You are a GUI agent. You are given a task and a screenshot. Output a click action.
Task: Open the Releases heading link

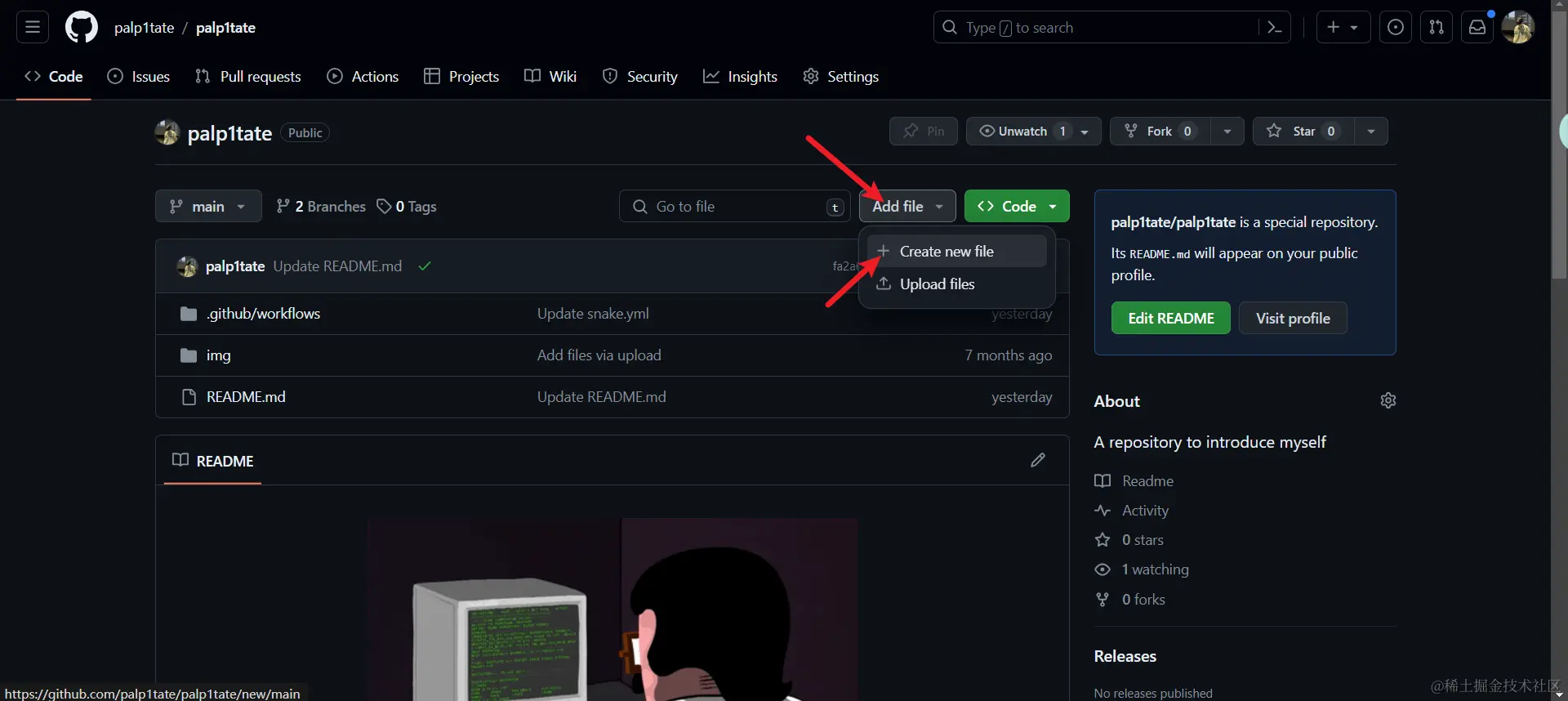pos(1125,656)
